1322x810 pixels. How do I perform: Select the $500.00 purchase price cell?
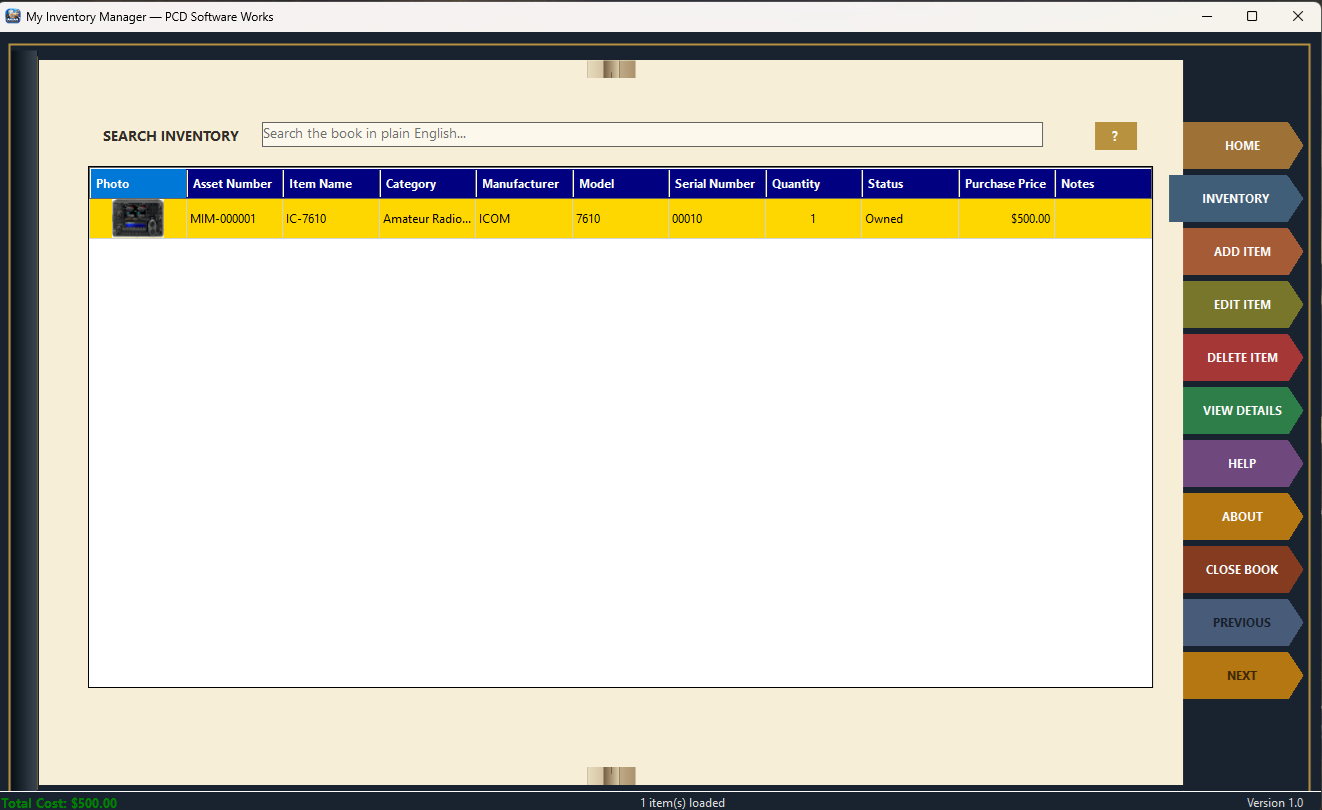pyautogui.click(x=1007, y=219)
